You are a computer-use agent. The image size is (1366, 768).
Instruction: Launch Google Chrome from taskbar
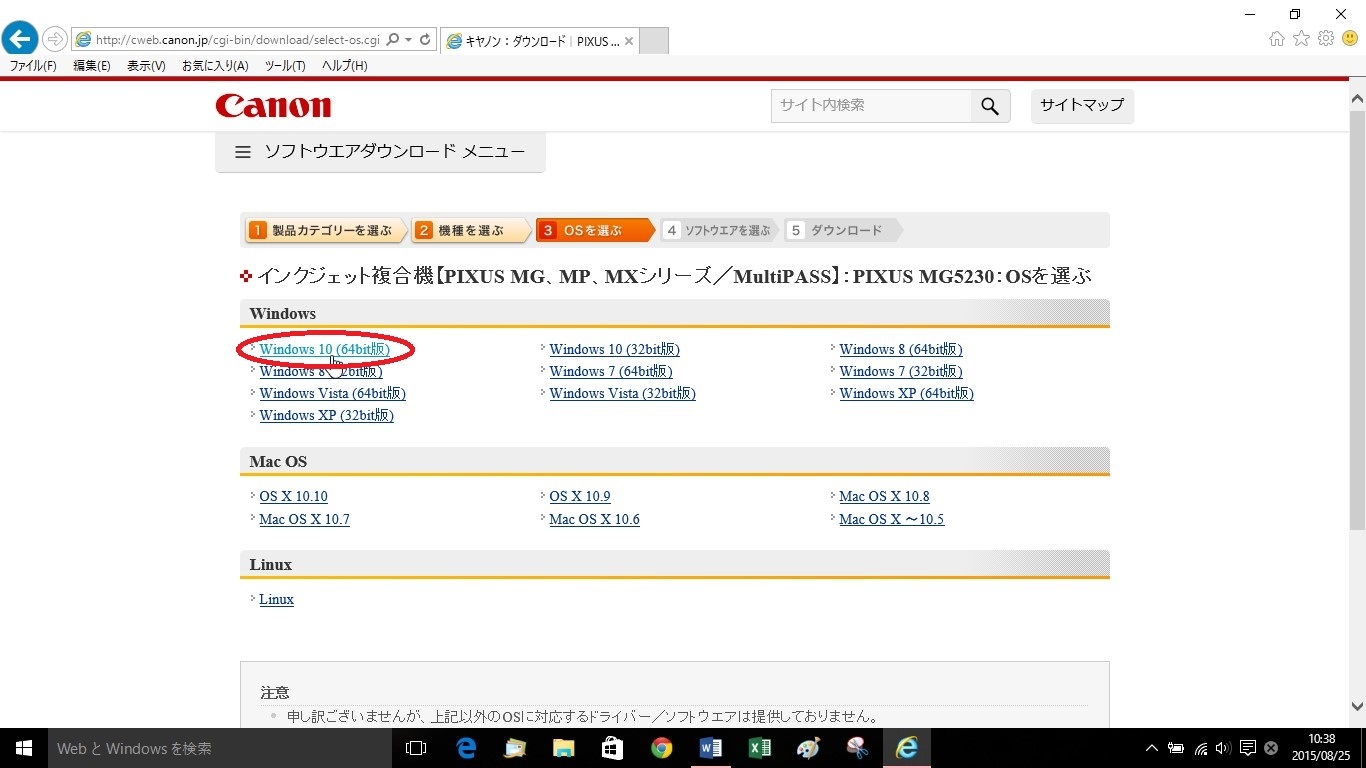click(661, 748)
